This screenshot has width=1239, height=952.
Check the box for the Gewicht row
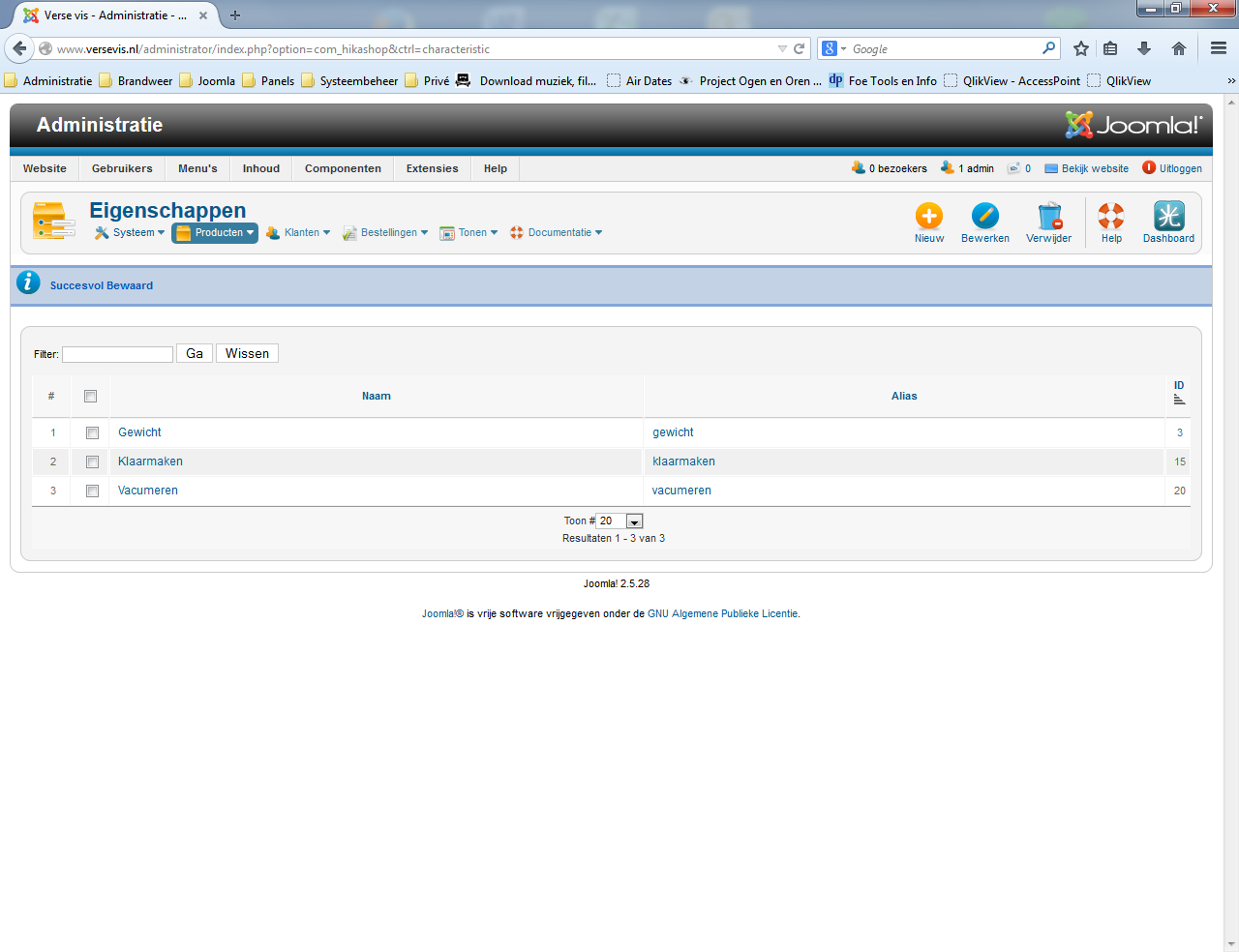pyautogui.click(x=92, y=432)
